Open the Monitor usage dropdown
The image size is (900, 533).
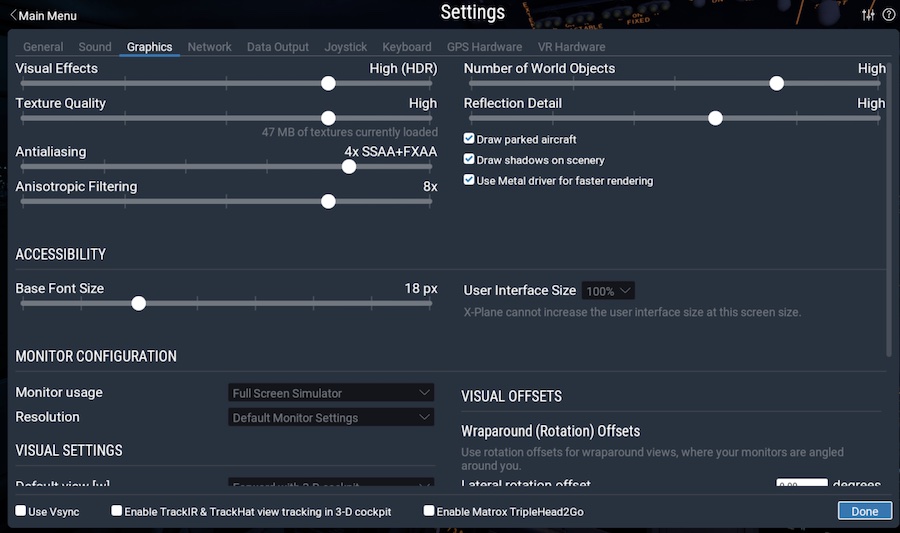(x=332, y=393)
